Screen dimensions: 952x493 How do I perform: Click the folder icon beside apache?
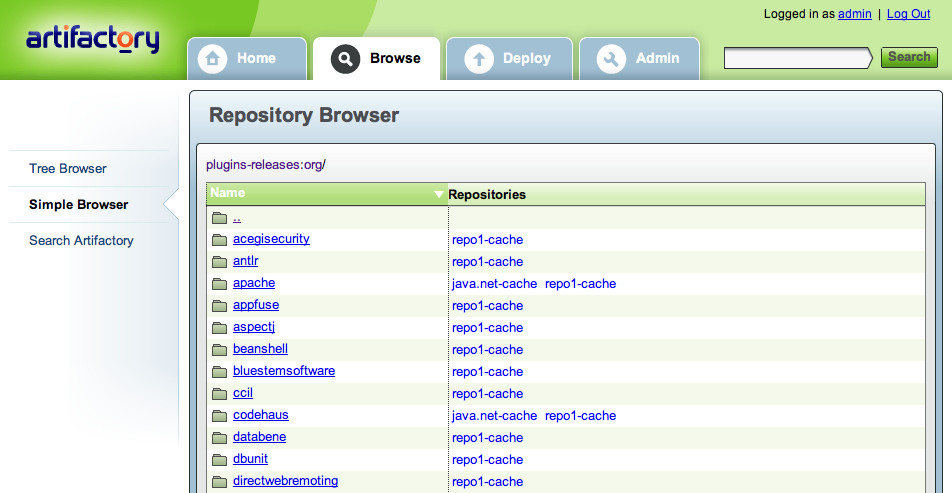(x=220, y=284)
